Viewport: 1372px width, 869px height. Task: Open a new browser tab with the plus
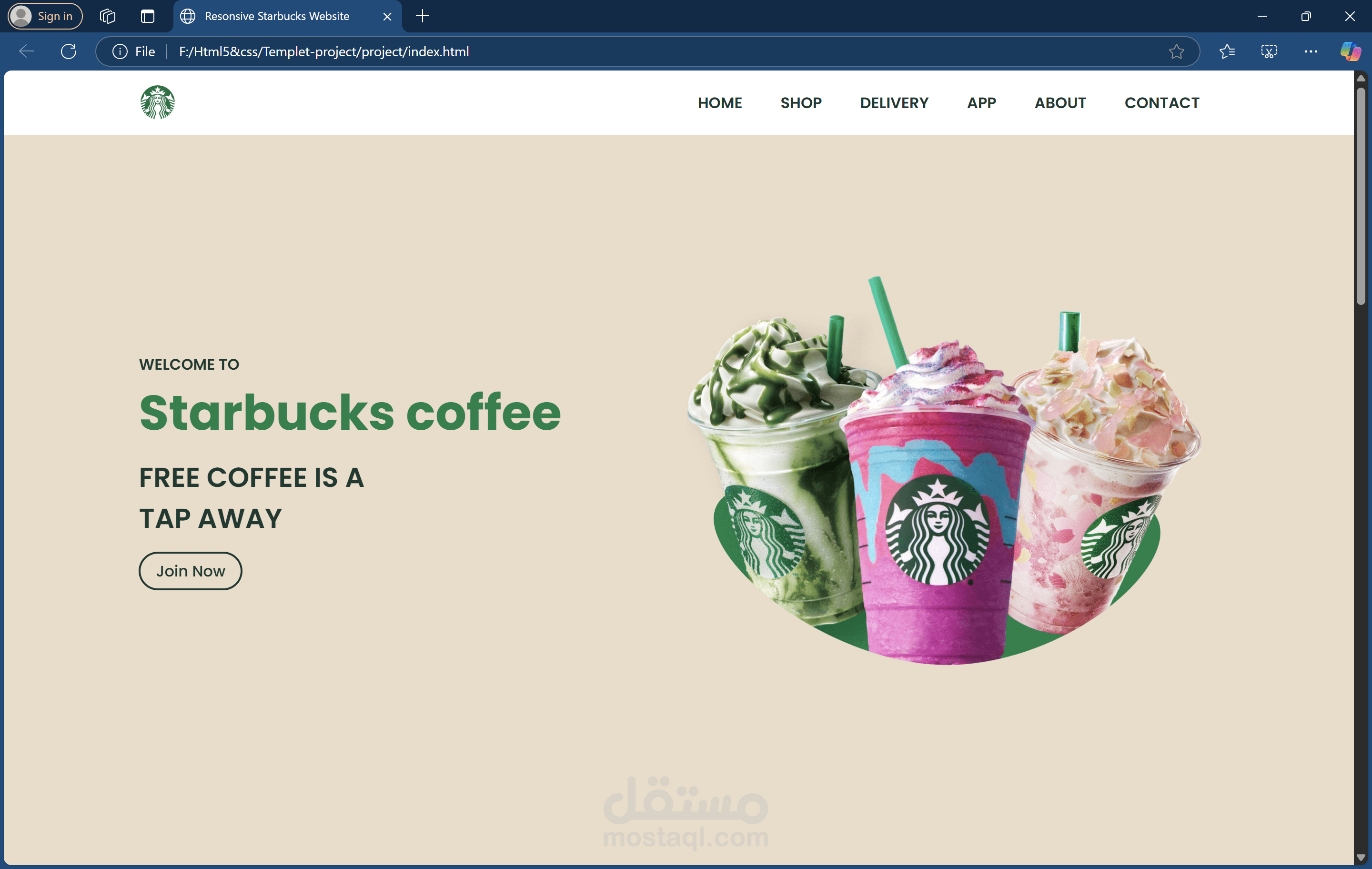point(422,16)
